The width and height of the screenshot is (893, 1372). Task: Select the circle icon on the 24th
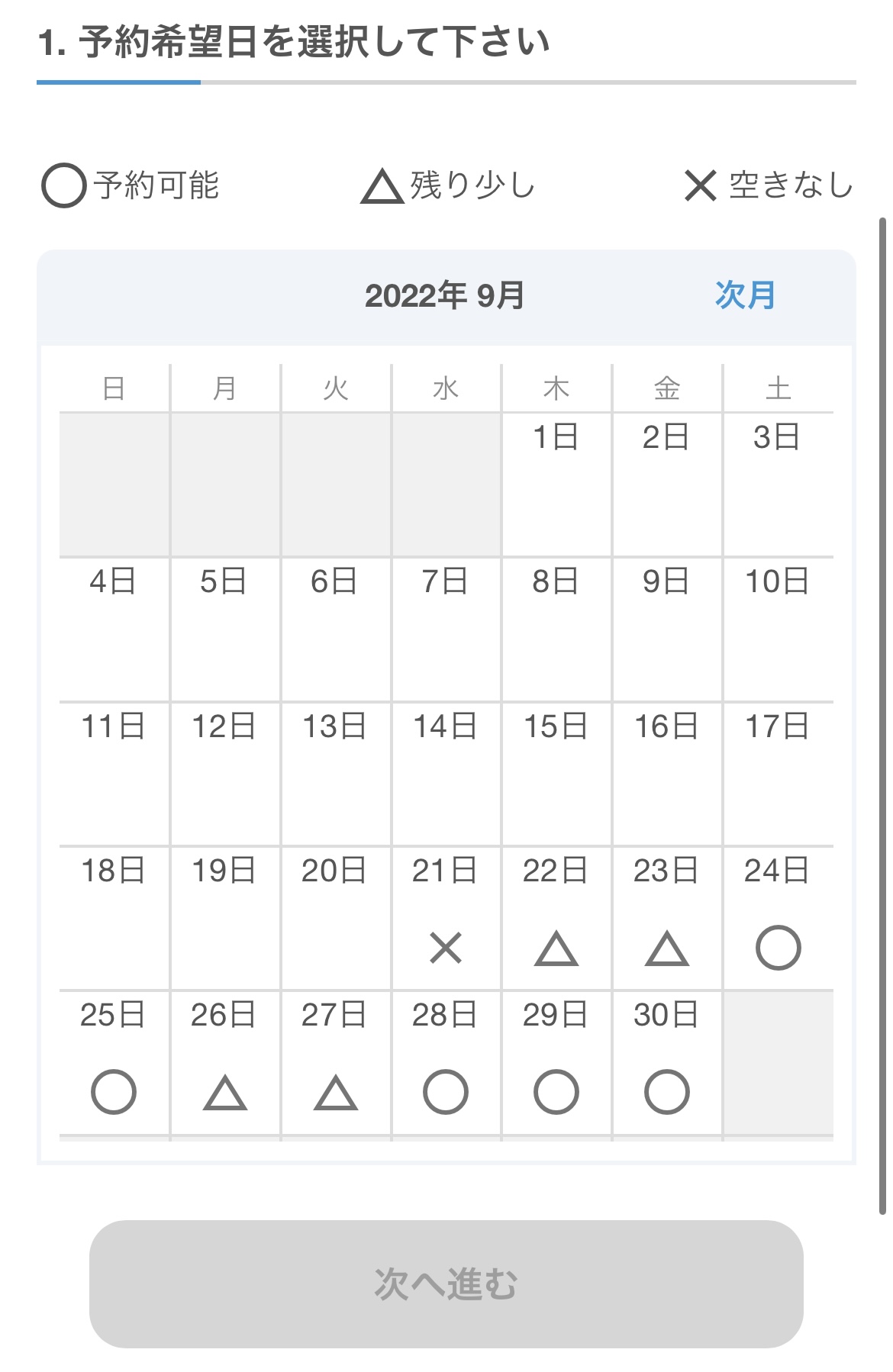click(778, 948)
